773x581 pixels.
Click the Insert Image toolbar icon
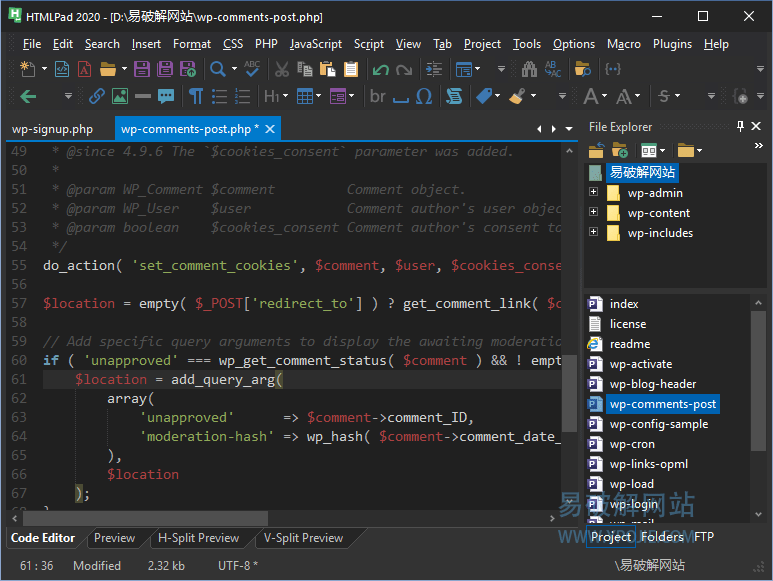click(120, 96)
